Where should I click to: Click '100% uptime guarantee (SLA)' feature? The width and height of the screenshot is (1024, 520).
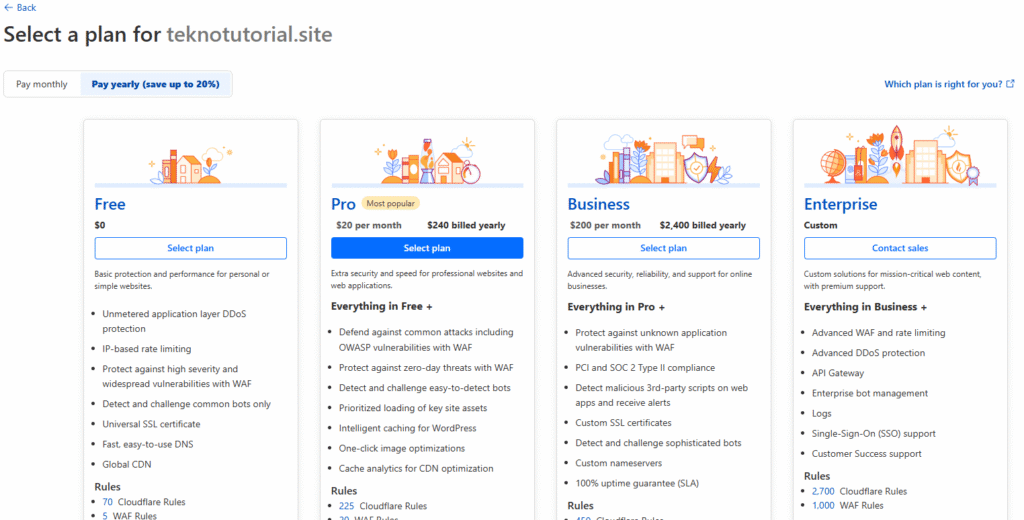coord(637,483)
